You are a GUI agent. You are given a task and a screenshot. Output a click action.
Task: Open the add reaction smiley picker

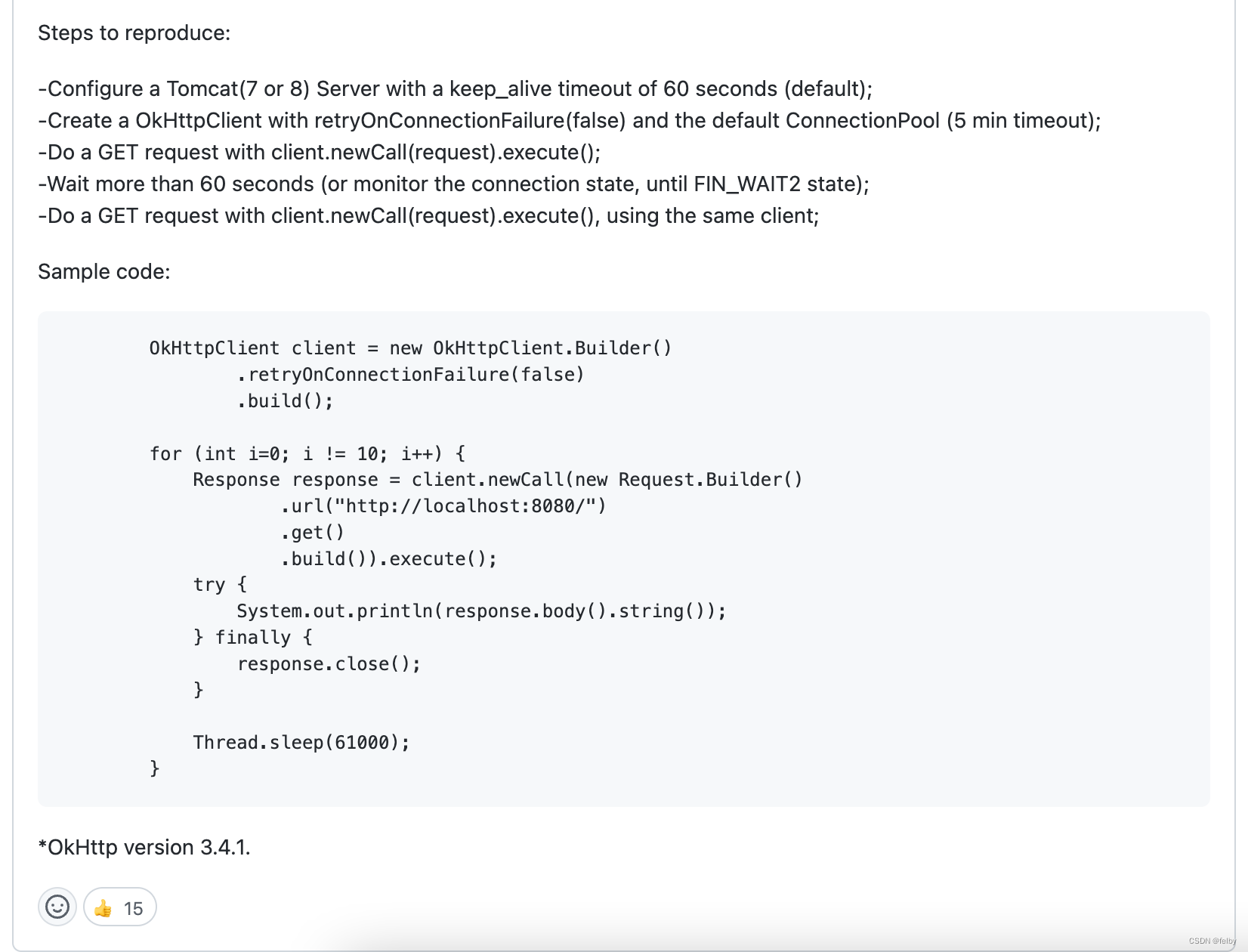(57, 907)
